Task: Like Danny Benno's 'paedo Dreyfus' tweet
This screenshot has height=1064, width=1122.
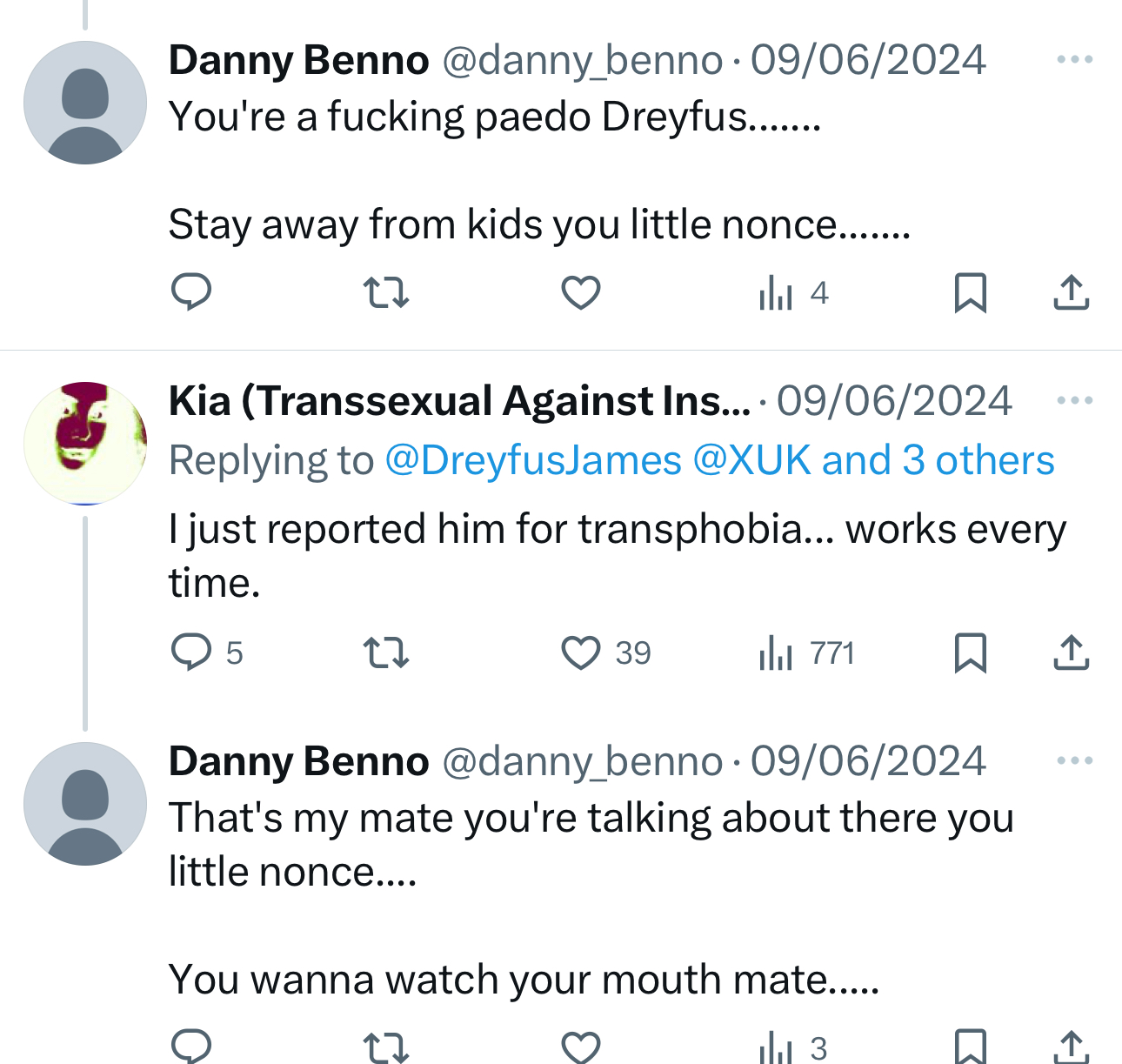Action: (x=581, y=292)
